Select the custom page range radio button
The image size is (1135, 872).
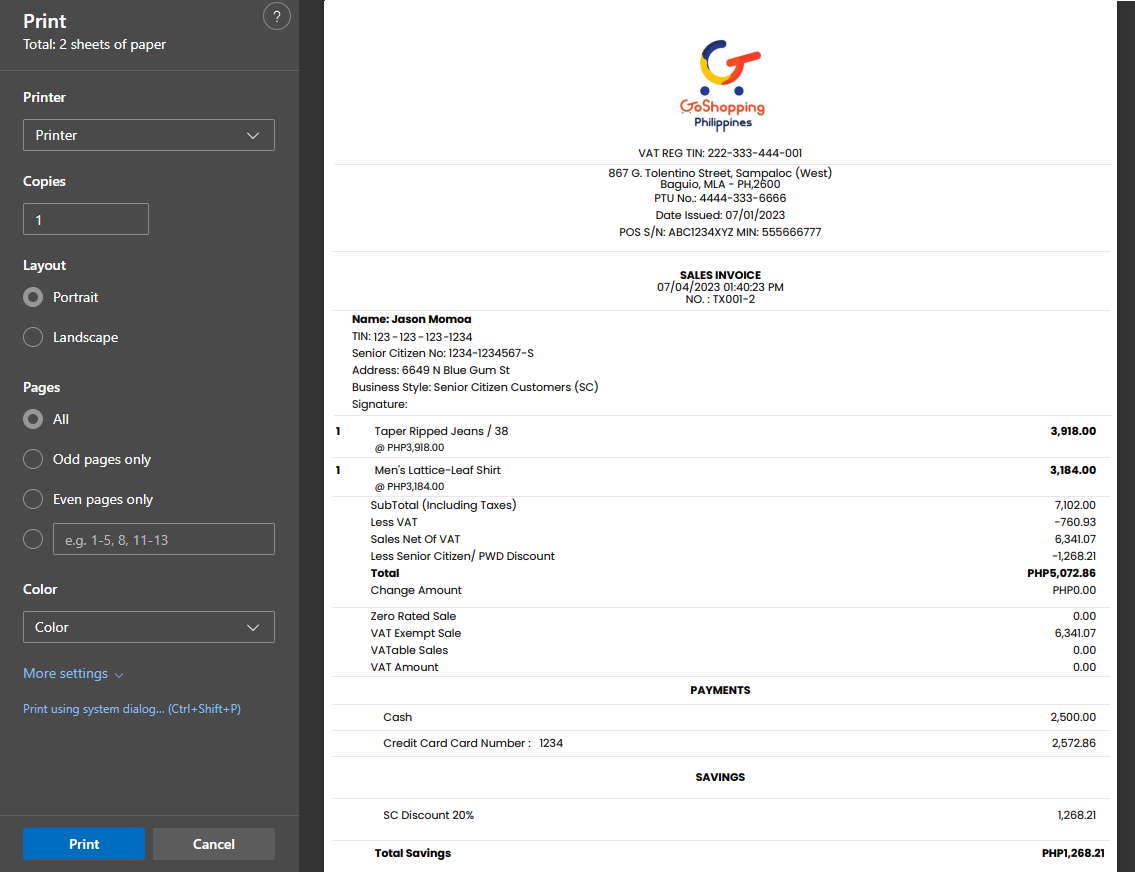33,539
